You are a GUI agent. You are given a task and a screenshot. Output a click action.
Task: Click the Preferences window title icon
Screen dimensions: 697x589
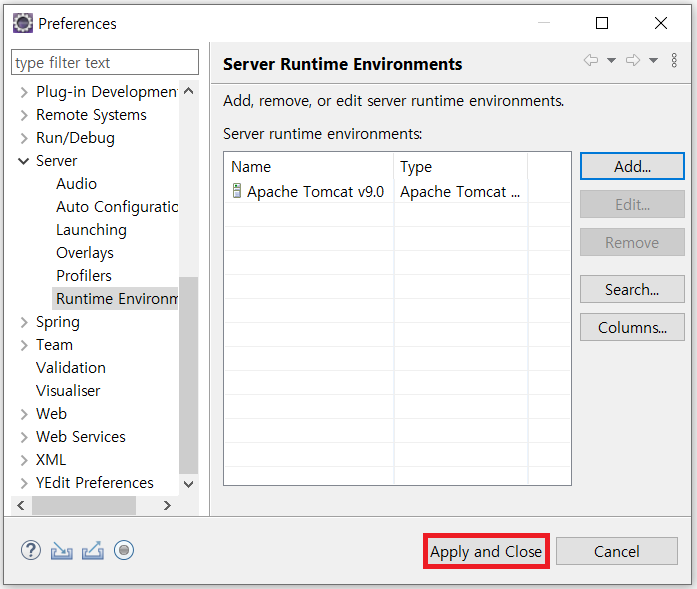pos(23,23)
